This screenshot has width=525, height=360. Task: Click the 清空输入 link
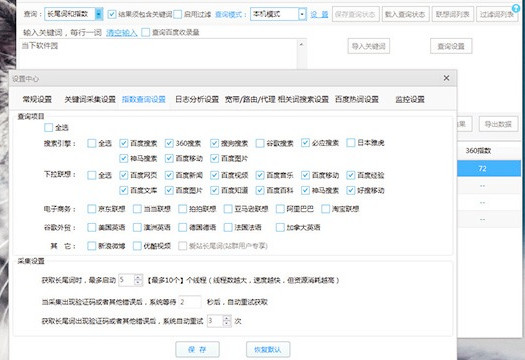(122, 32)
